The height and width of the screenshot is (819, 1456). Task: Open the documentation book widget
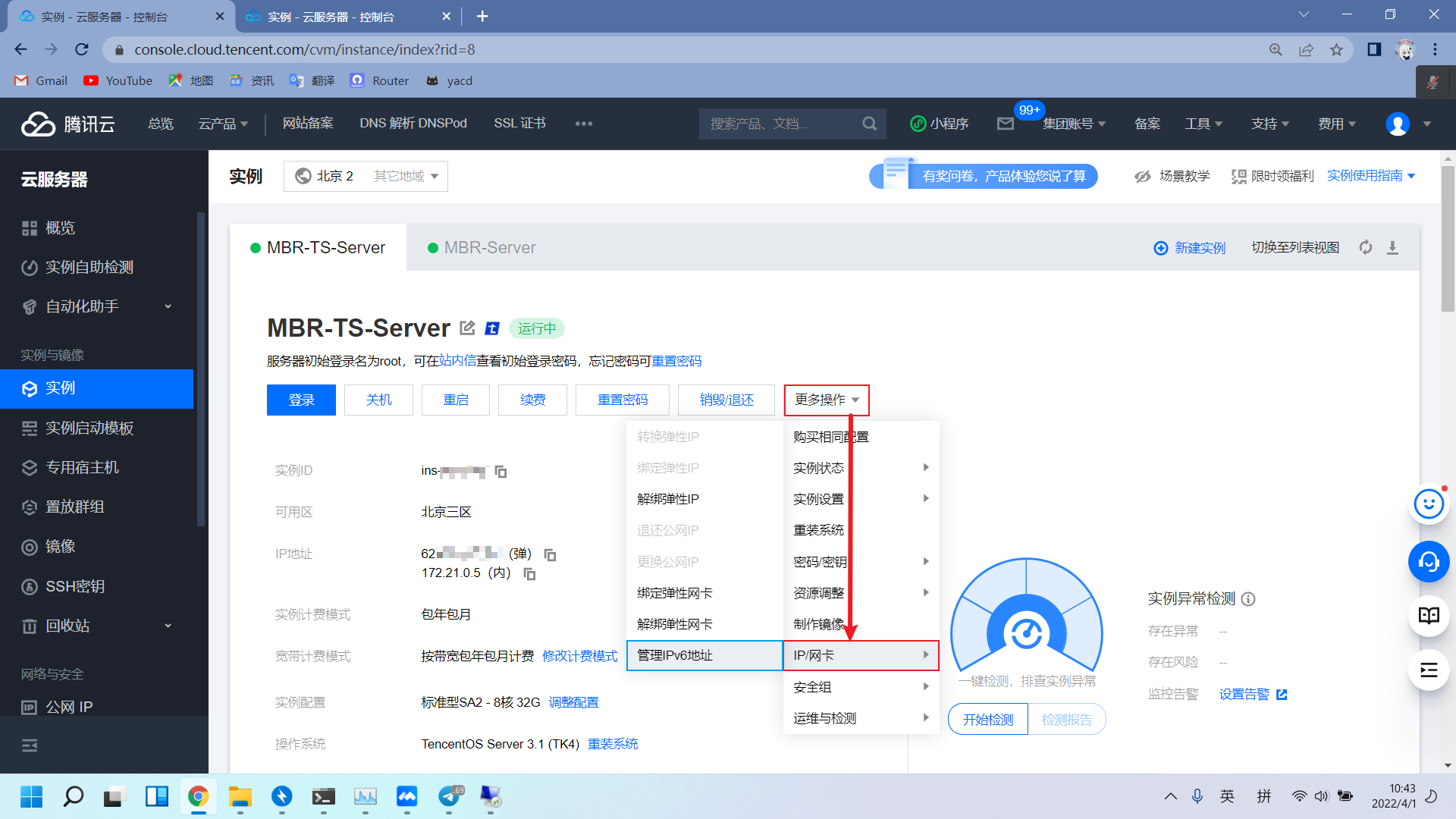[x=1429, y=615]
